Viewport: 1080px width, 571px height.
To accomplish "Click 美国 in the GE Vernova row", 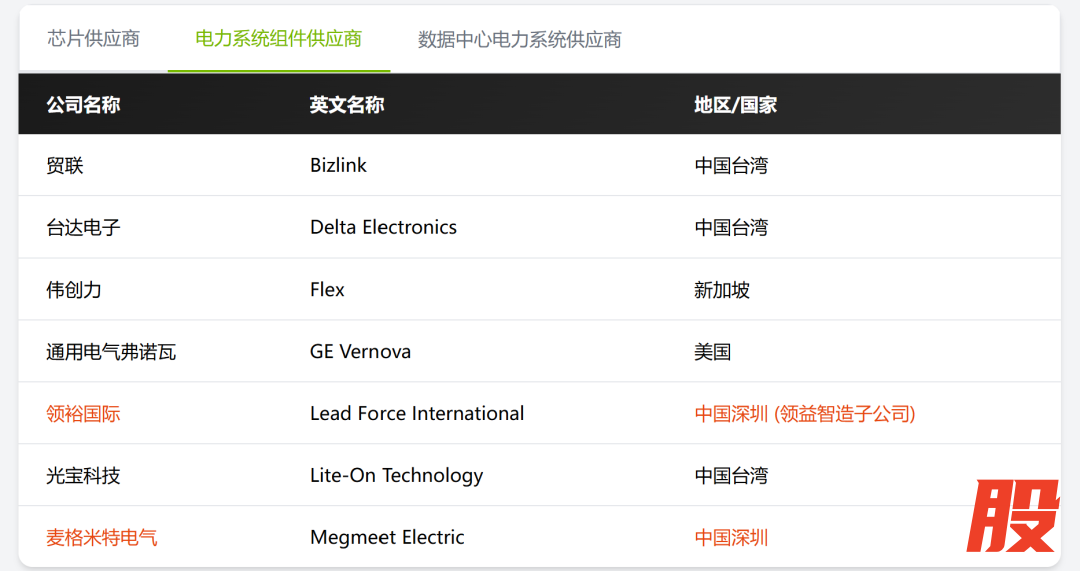I will [712, 351].
